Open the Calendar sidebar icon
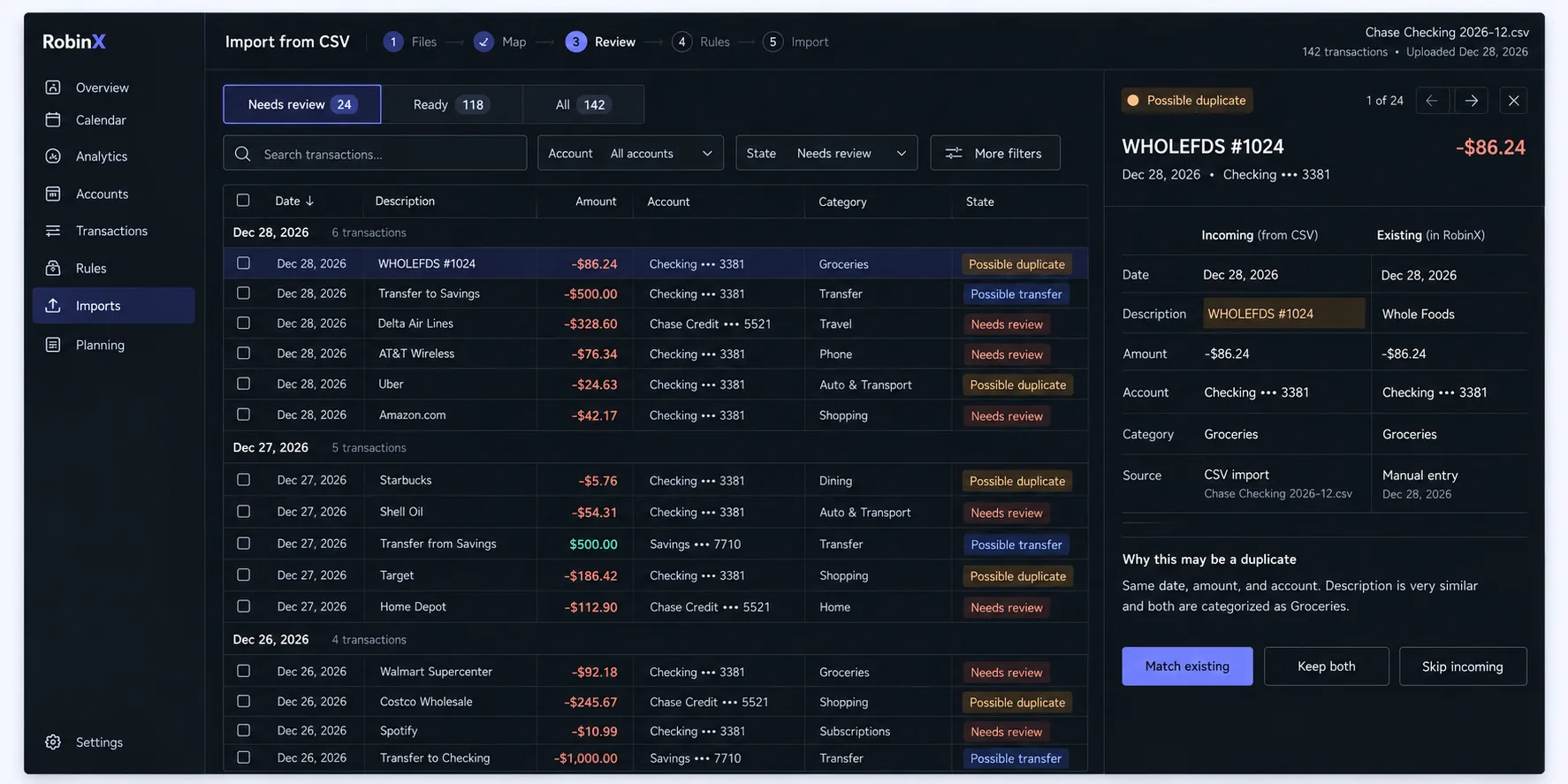Image resolution: width=1568 pixels, height=784 pixels. pyautogui.click(x=53, y=119)
